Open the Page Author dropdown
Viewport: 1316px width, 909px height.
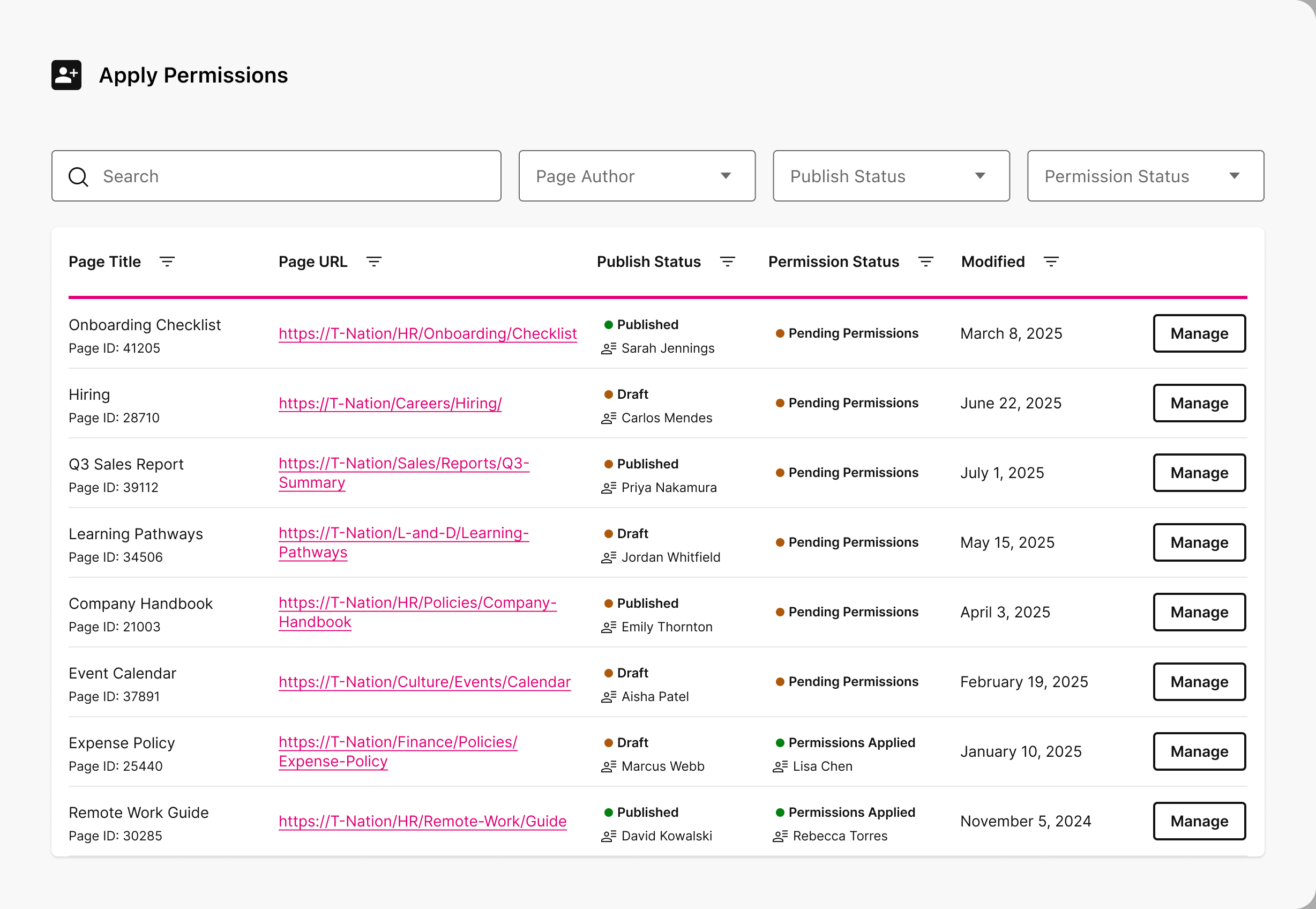pyautogui.click(x=637, y=176)
